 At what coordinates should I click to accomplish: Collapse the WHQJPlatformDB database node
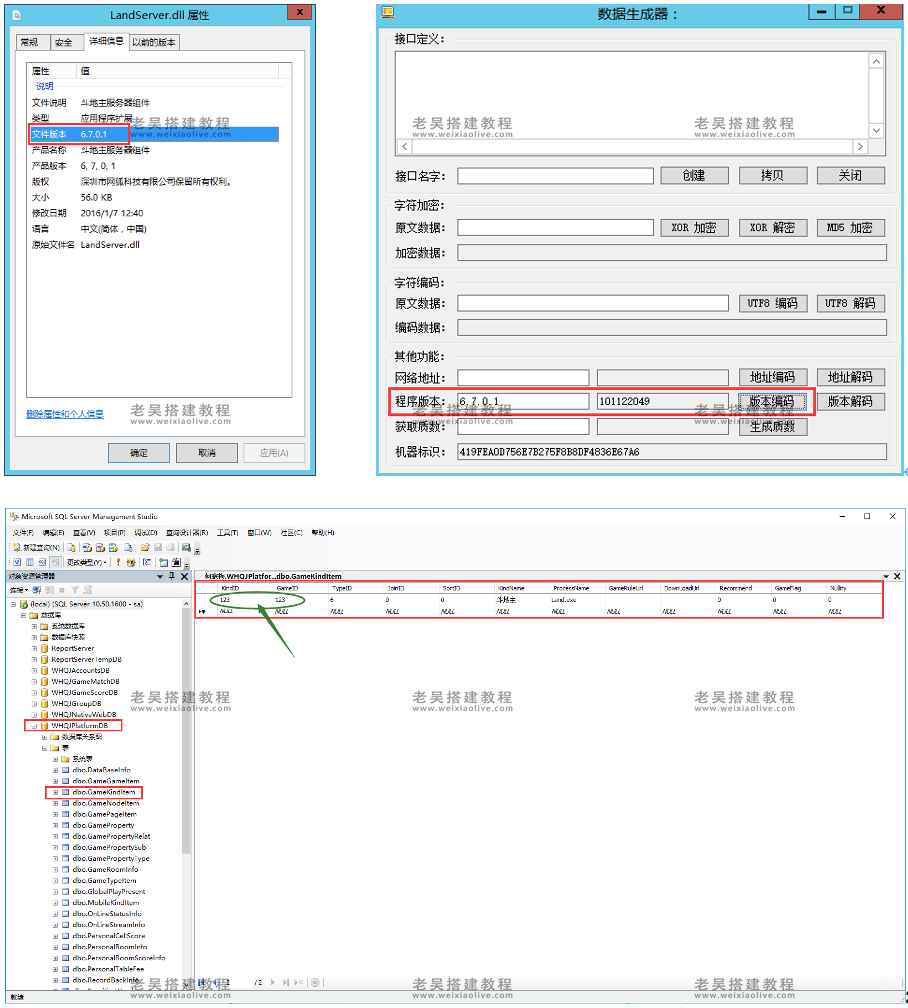point(33,725)
